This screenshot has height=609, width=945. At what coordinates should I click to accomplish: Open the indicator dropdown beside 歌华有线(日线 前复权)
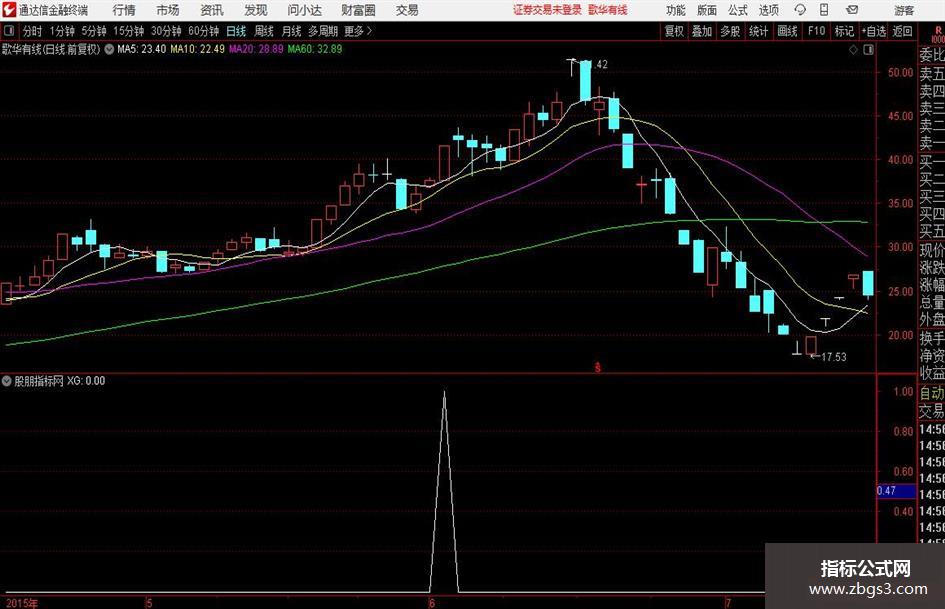coord(109,49)
